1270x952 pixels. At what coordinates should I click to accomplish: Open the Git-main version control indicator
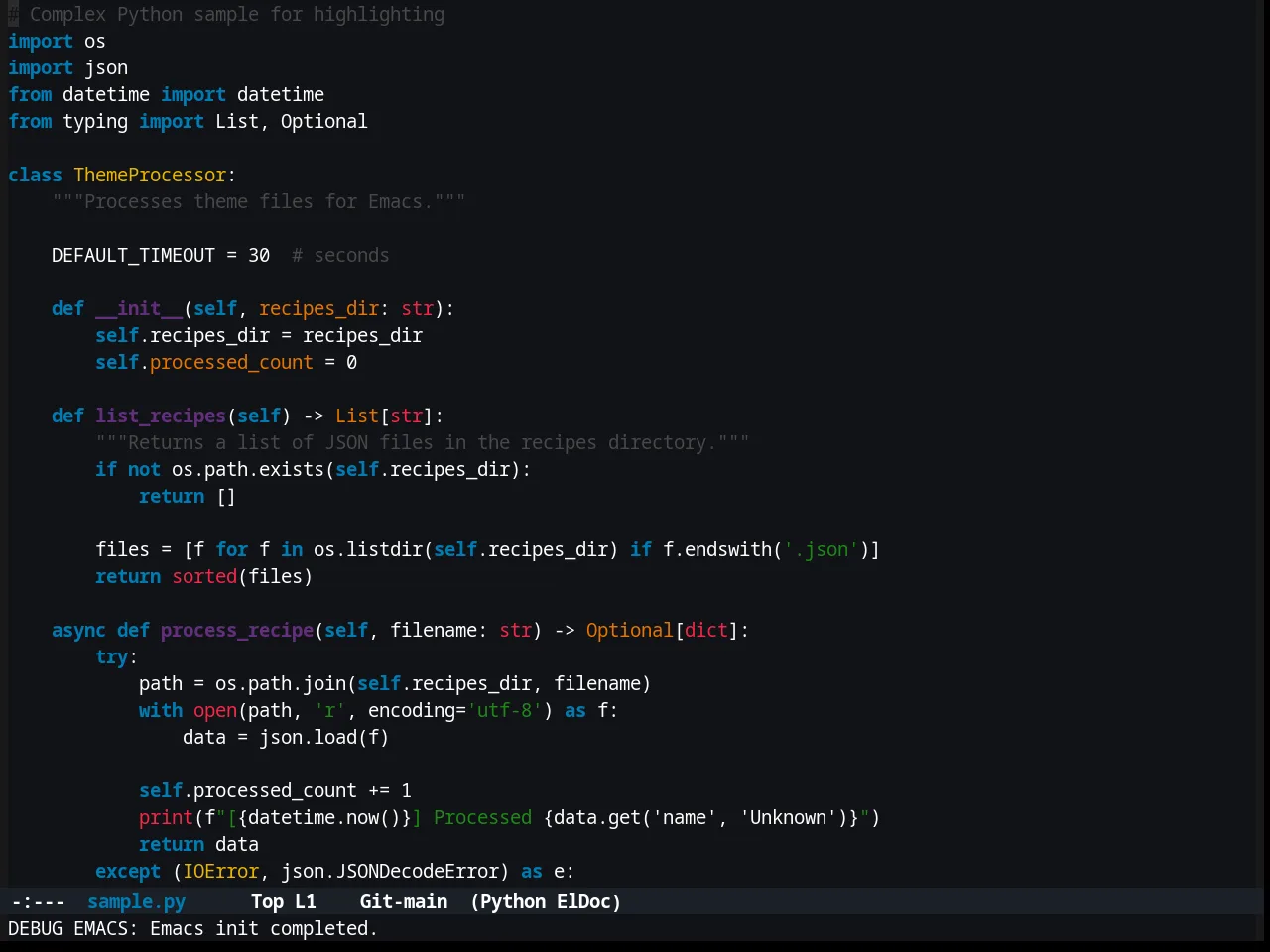pos(403,901)
